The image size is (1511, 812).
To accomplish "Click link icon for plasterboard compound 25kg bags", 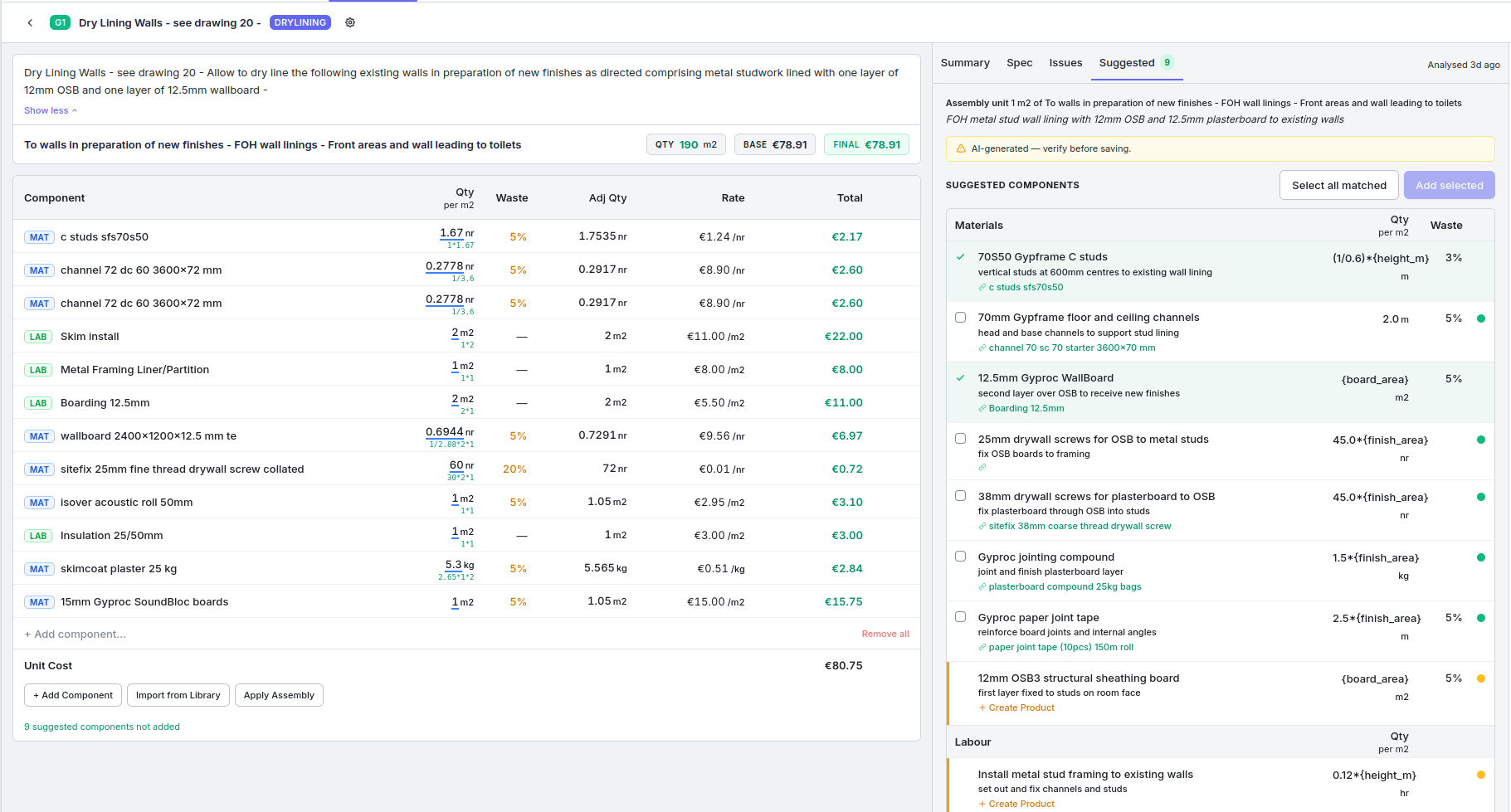I will pyautogui.click(x=982, y=587).
